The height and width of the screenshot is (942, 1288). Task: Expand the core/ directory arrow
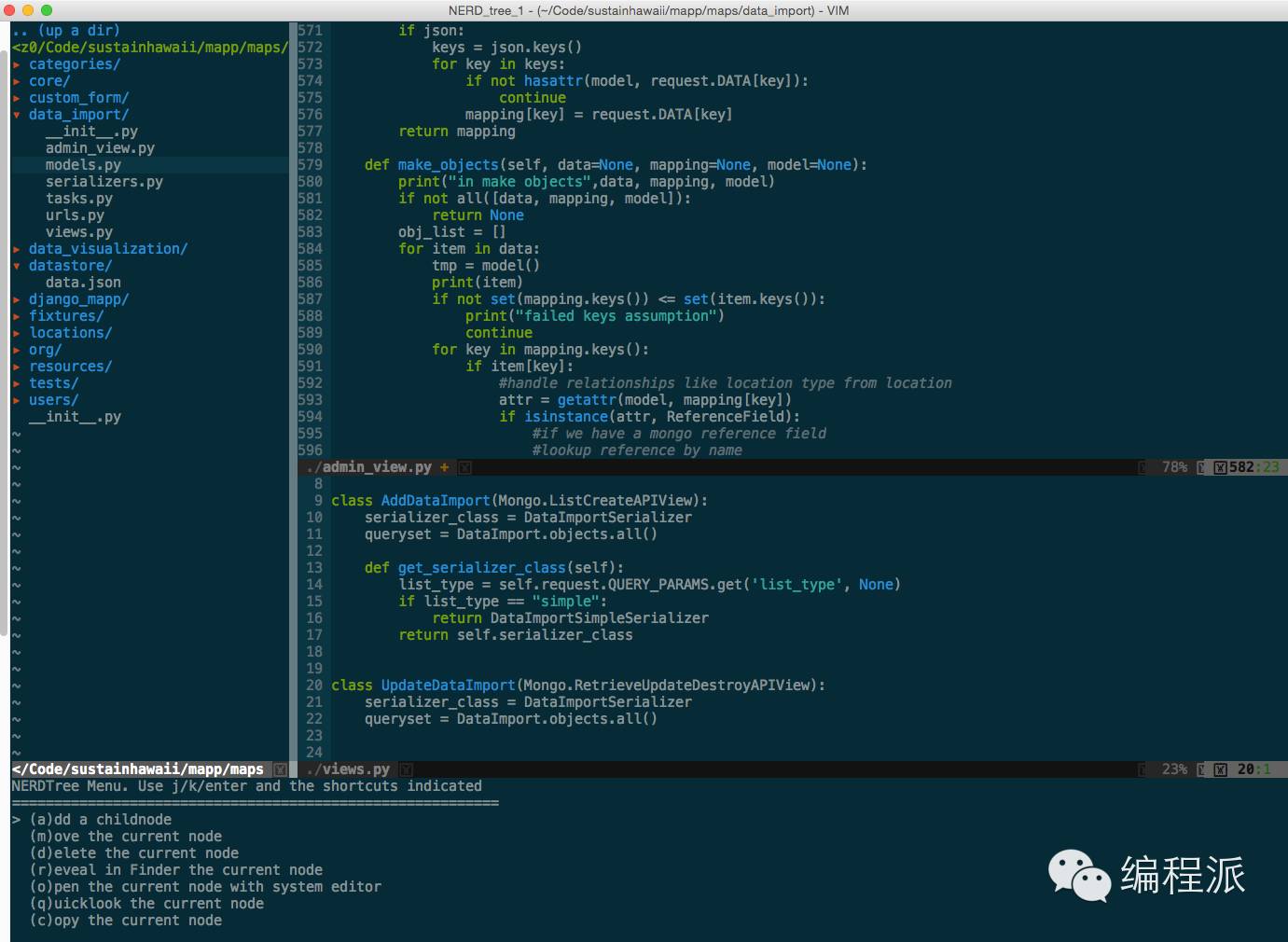coord(17,81)
